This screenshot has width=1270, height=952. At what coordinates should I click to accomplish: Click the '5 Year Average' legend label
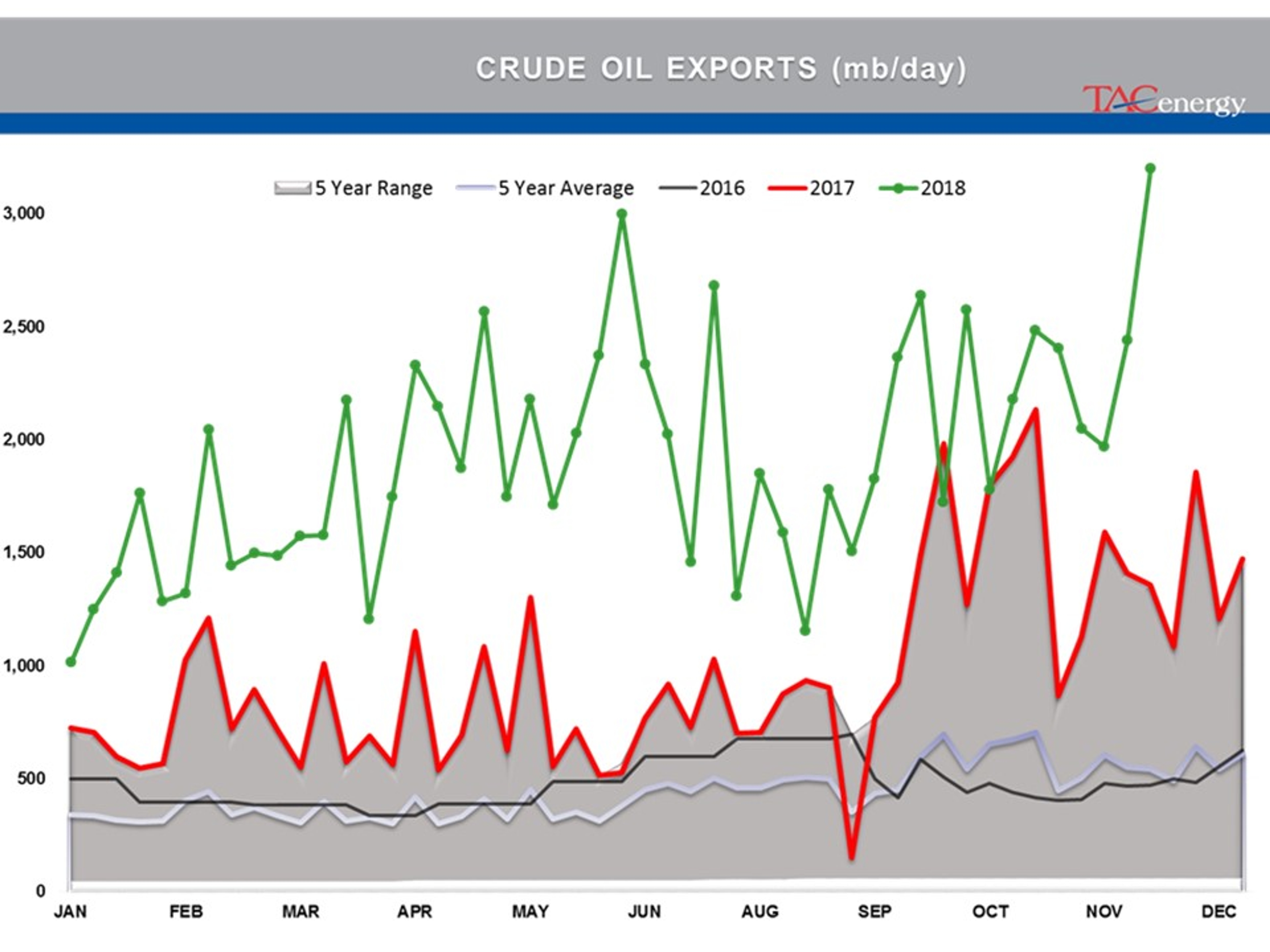click(566, 188)
